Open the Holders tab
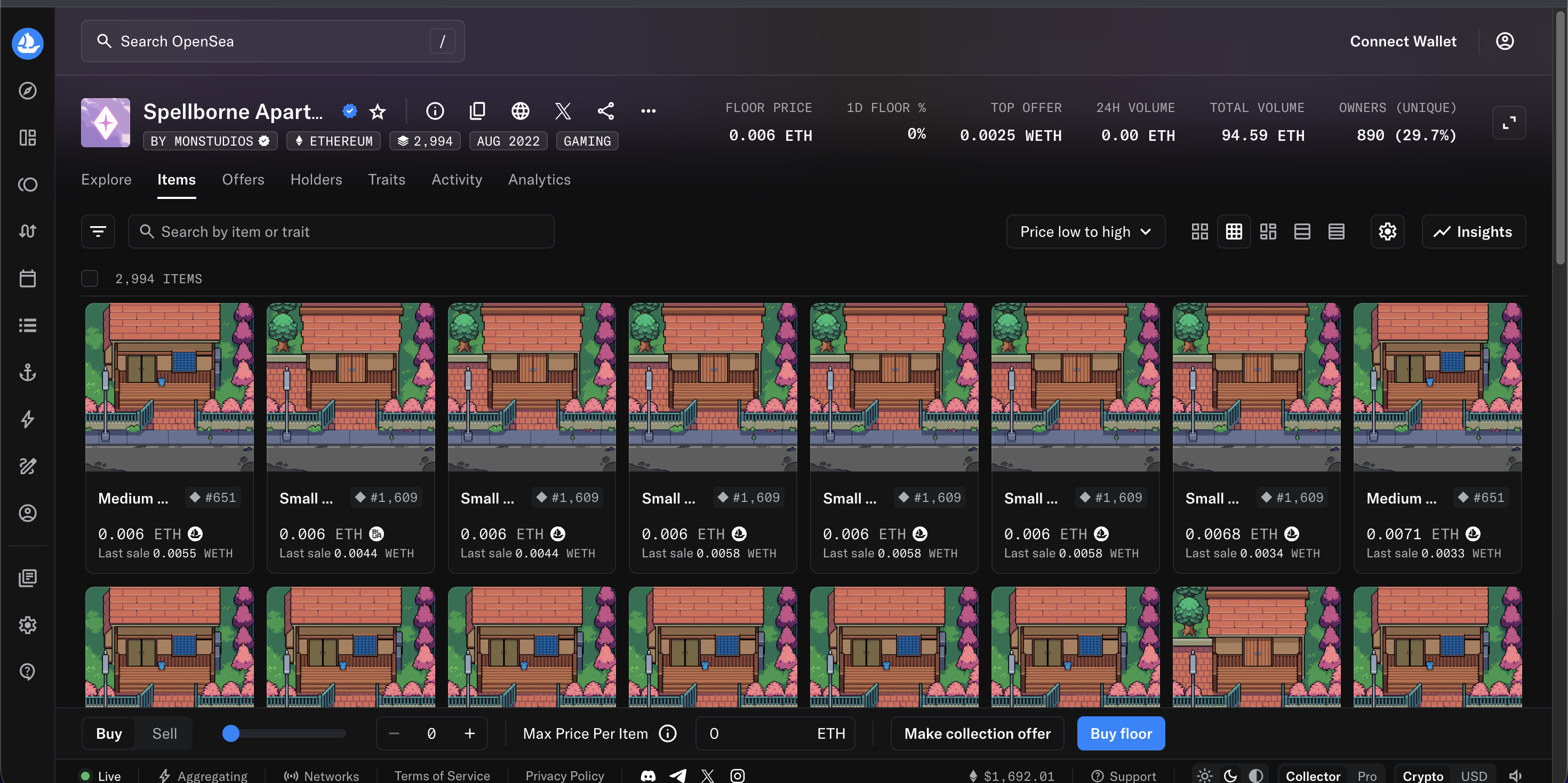This screenshot has height=783, width=1568. (x=316, y=180)
